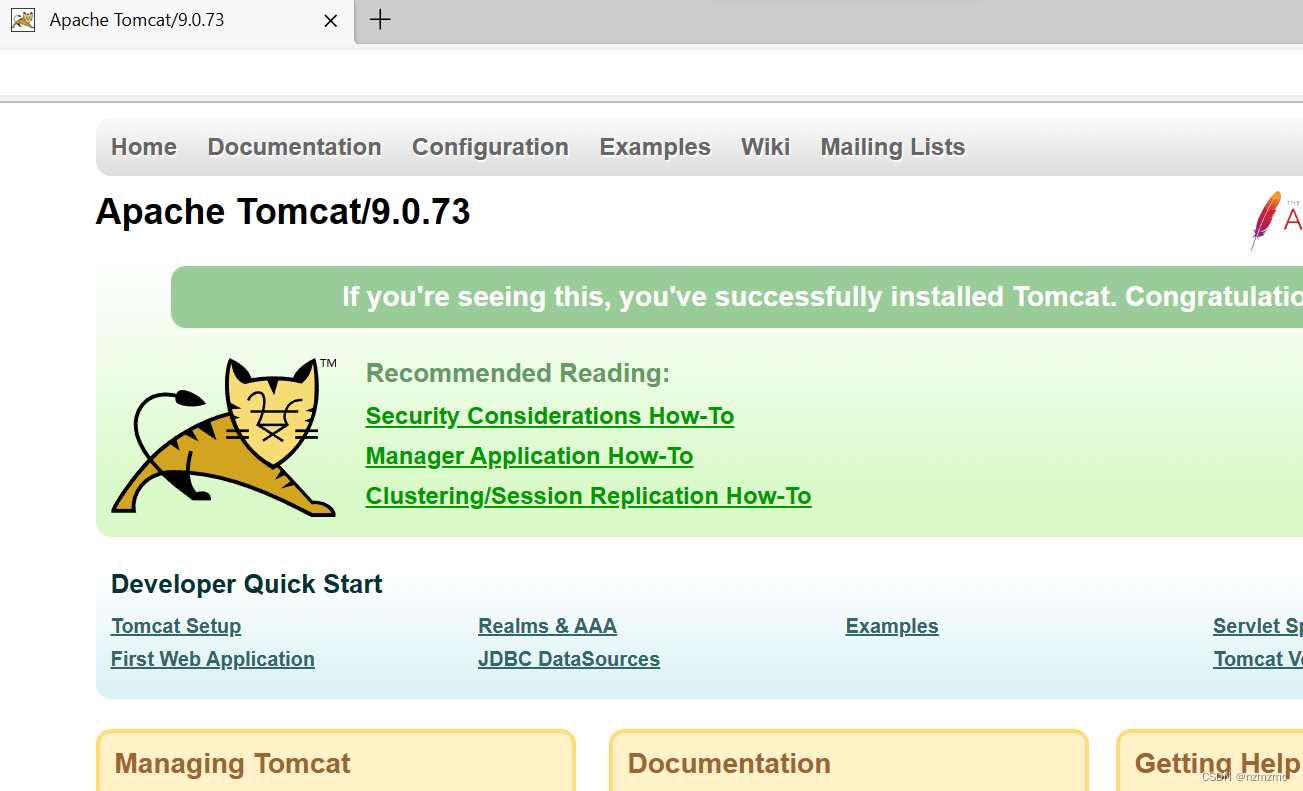Open Documentation in navigation bar

(294, 147)
